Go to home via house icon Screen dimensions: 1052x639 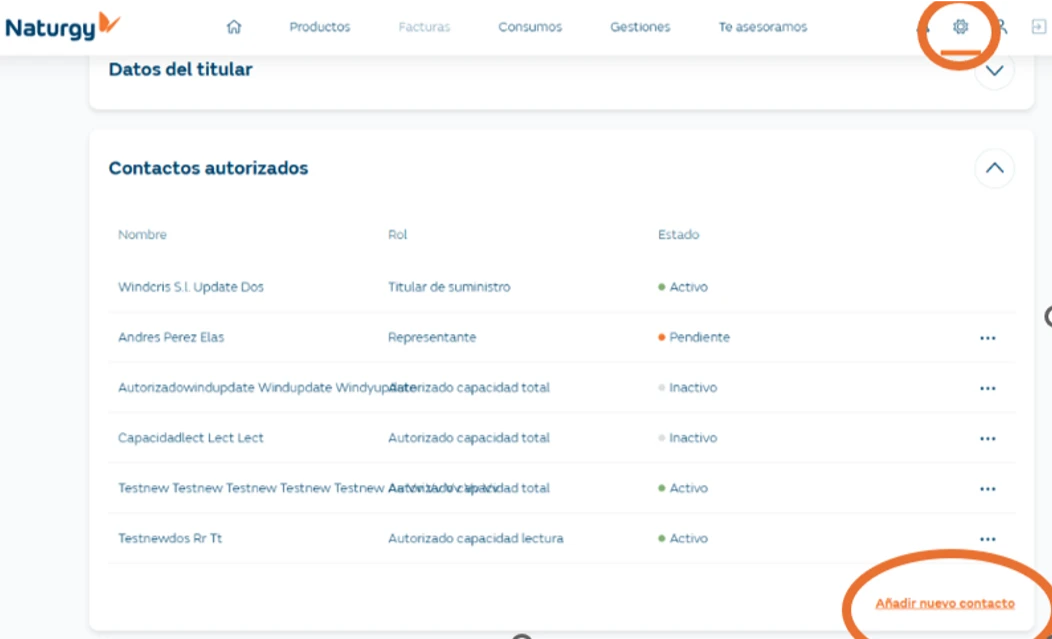(234, 27)
